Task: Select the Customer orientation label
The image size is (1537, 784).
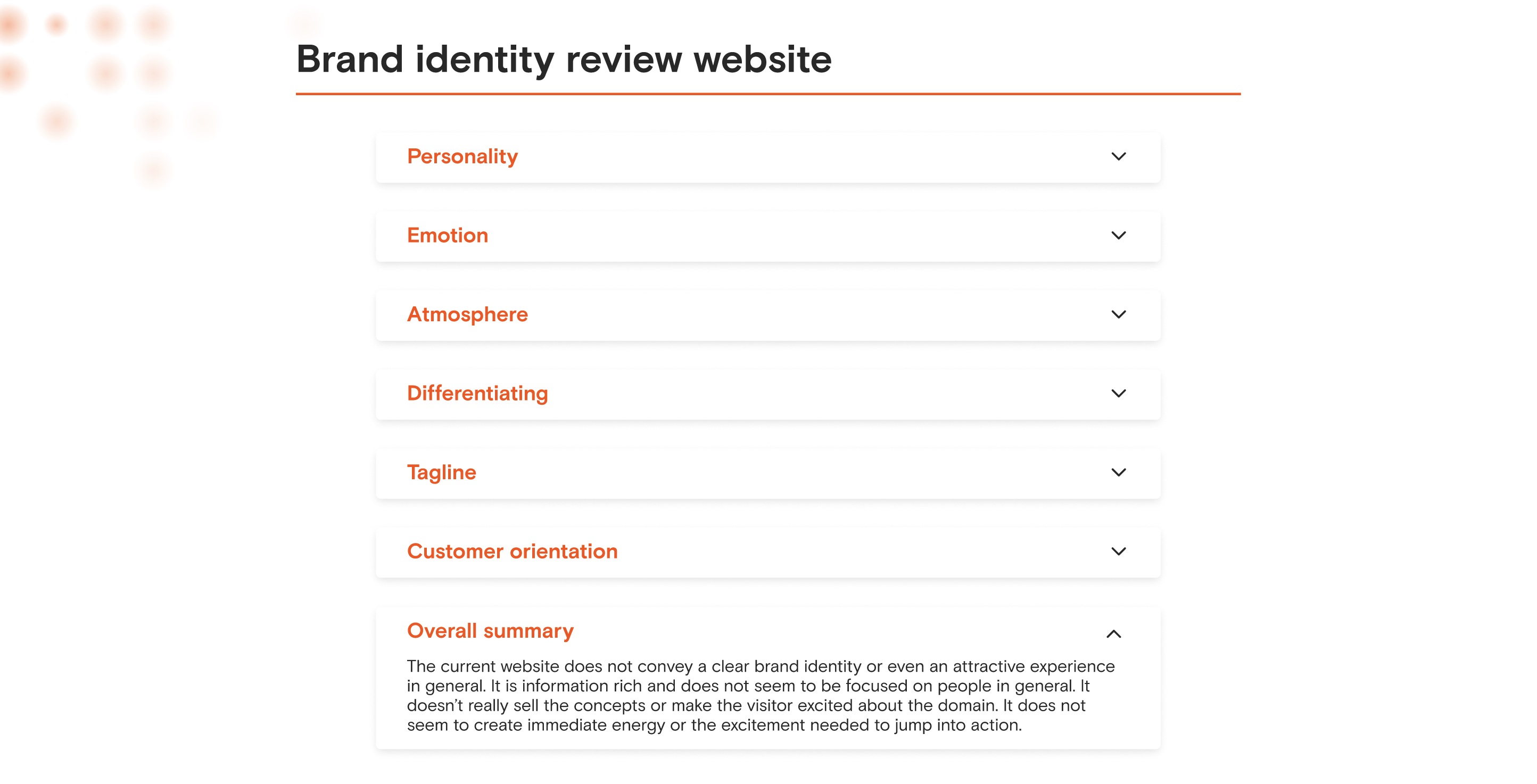Action: point(512,551)
